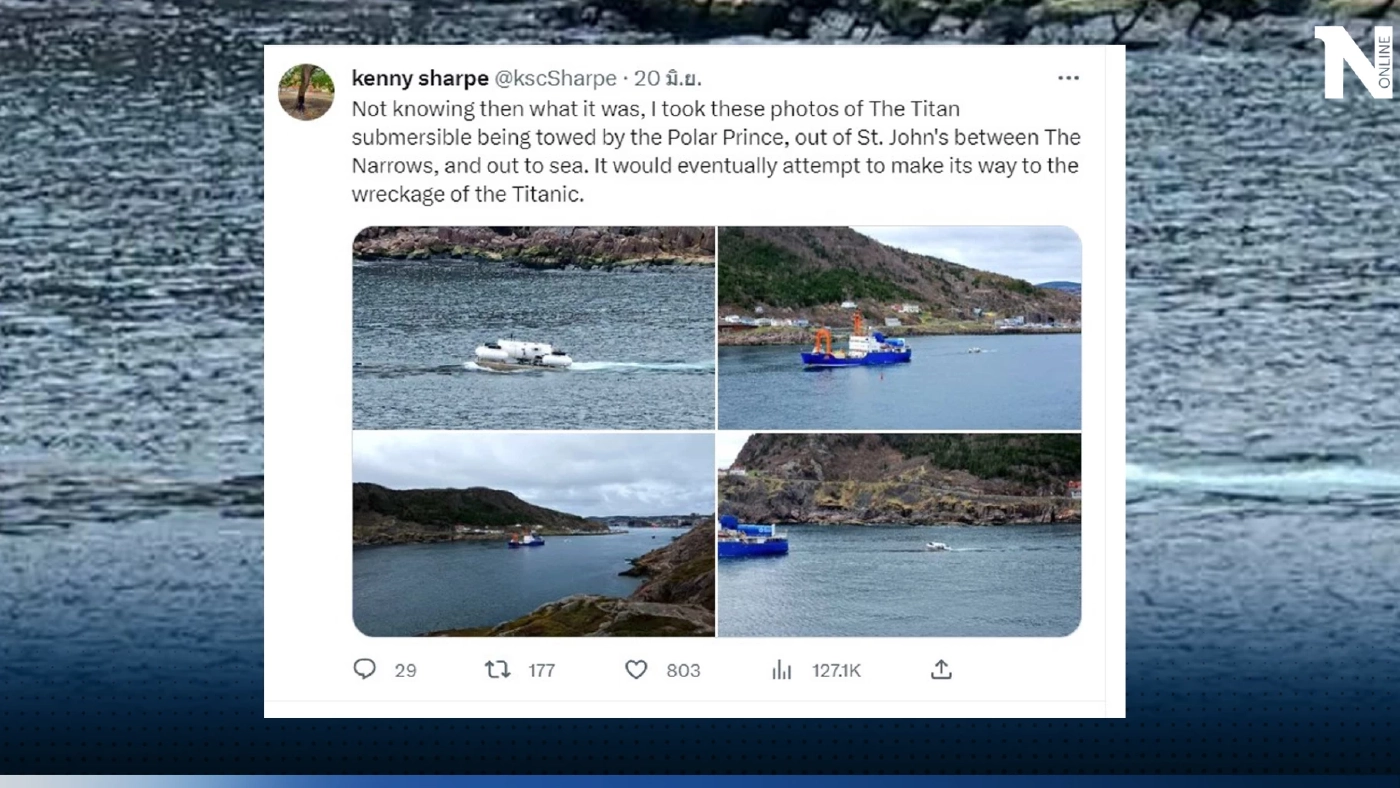Click the view count 127.1K

click(x=836, y=671)
